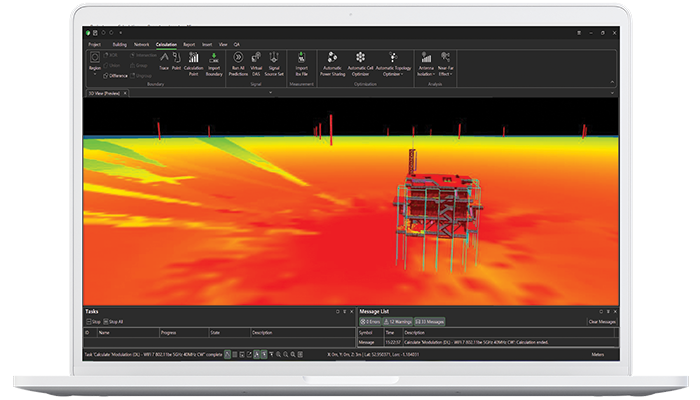
Task: Collapse the ribbon with the chevron
Action: pos(612,82)
